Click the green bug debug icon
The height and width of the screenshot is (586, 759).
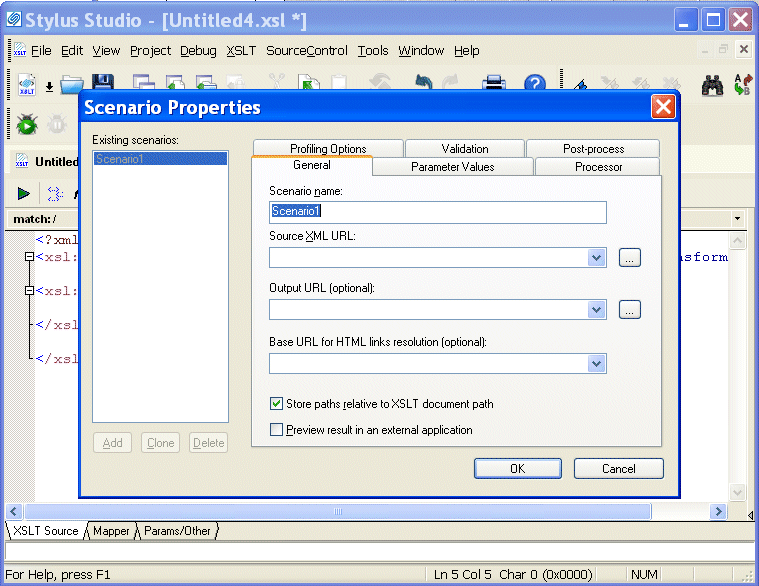pos(26,124)
